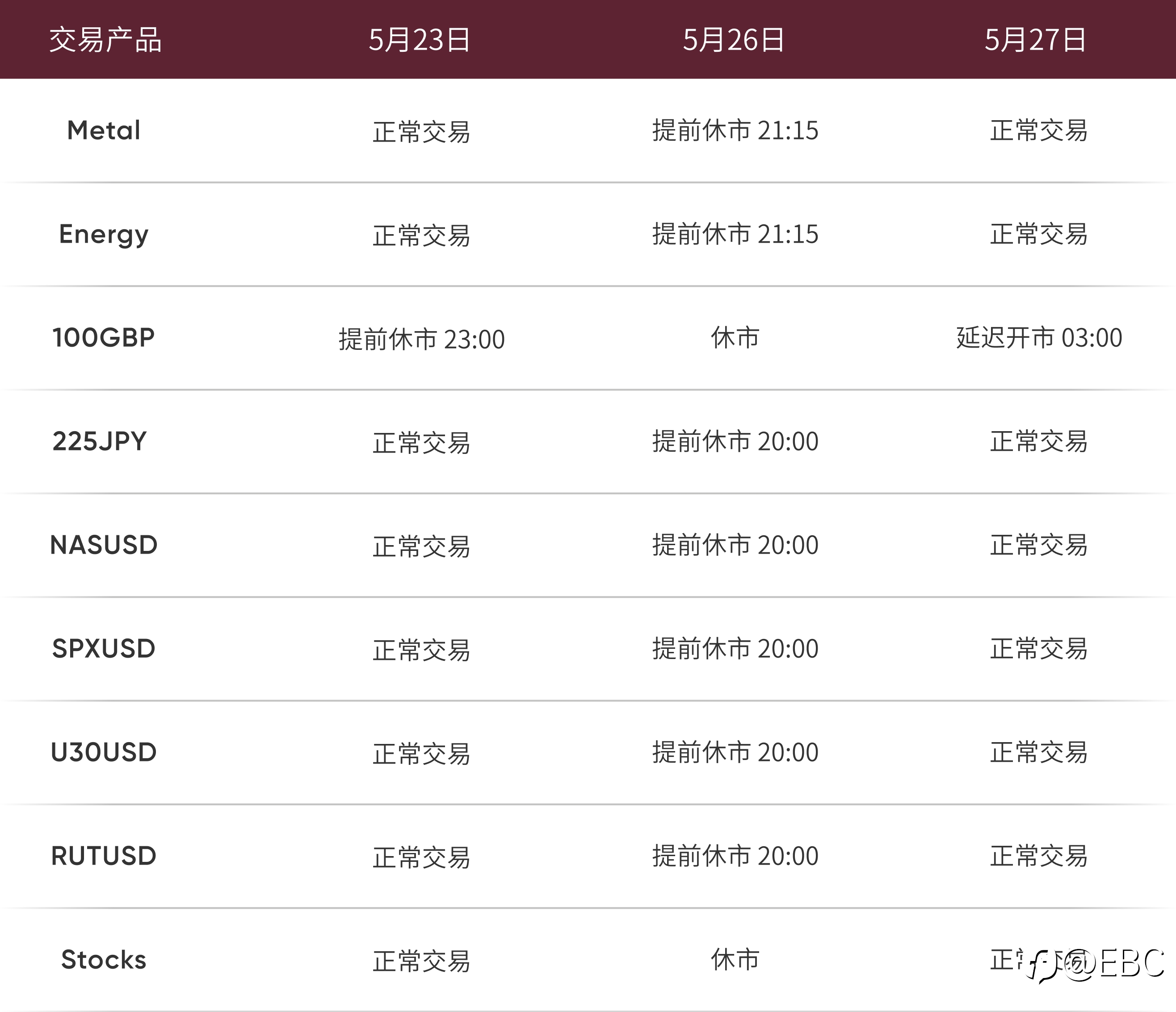This screenshot has width=1176, height=1012.
Task: Select the 交易产品 column header
Action: tap(105, 40)
